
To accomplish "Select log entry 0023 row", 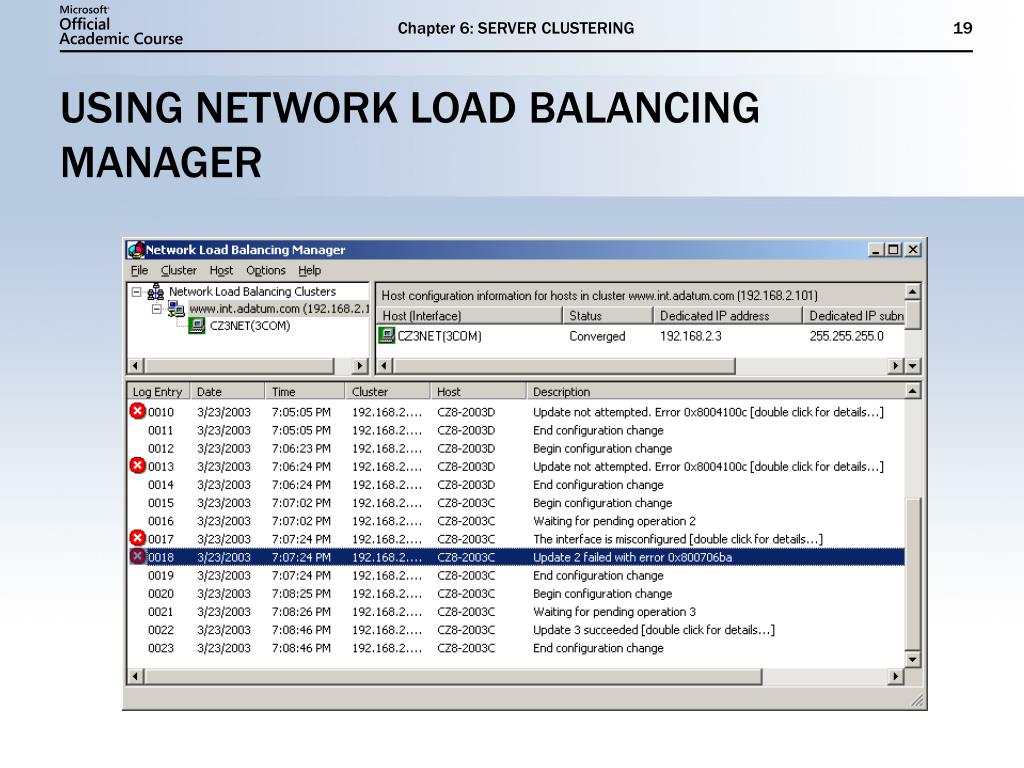I will click(x=516, y=648).
